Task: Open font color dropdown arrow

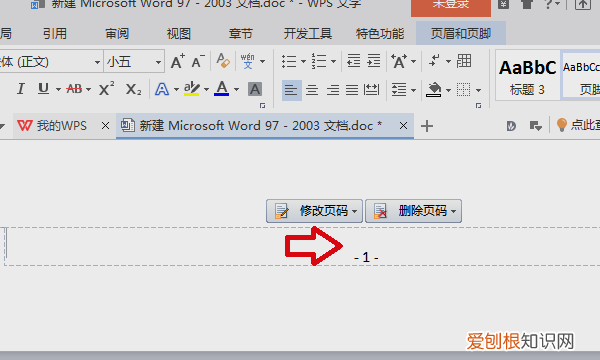Action: pos(236,90)
